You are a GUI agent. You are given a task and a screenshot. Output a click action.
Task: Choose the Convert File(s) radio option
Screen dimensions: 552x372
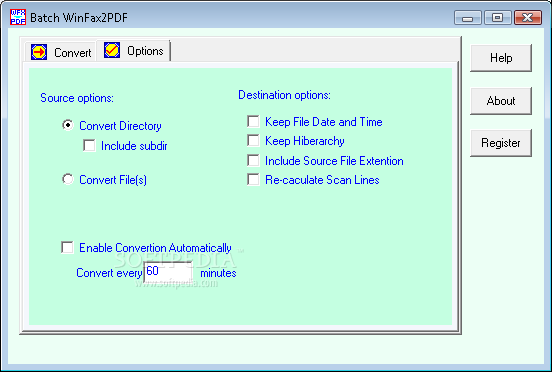click(68, 179)
